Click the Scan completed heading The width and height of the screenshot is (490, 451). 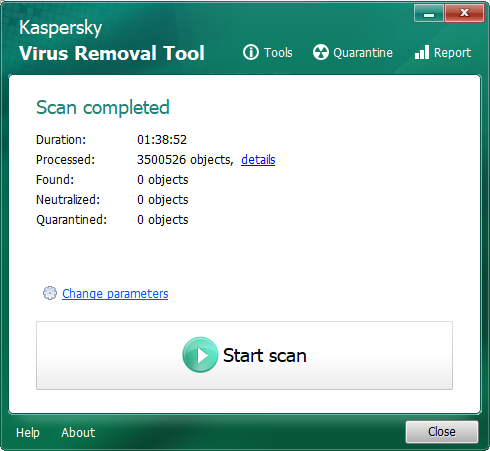pyautogui.click(x=103, y=107)
